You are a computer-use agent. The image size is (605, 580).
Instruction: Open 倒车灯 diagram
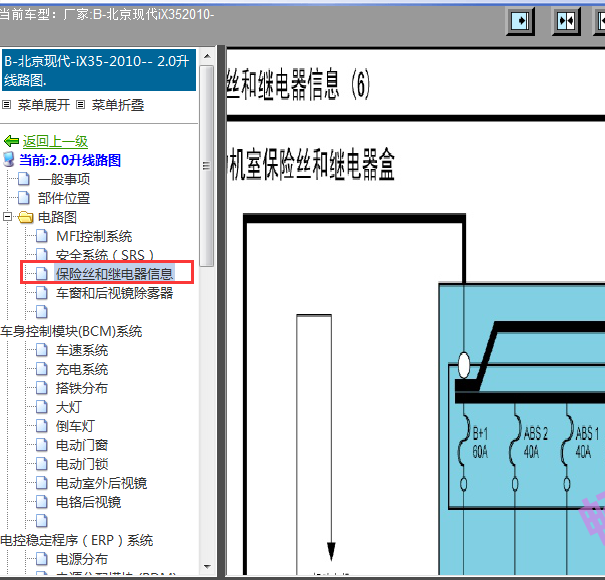tap(75, 426)
